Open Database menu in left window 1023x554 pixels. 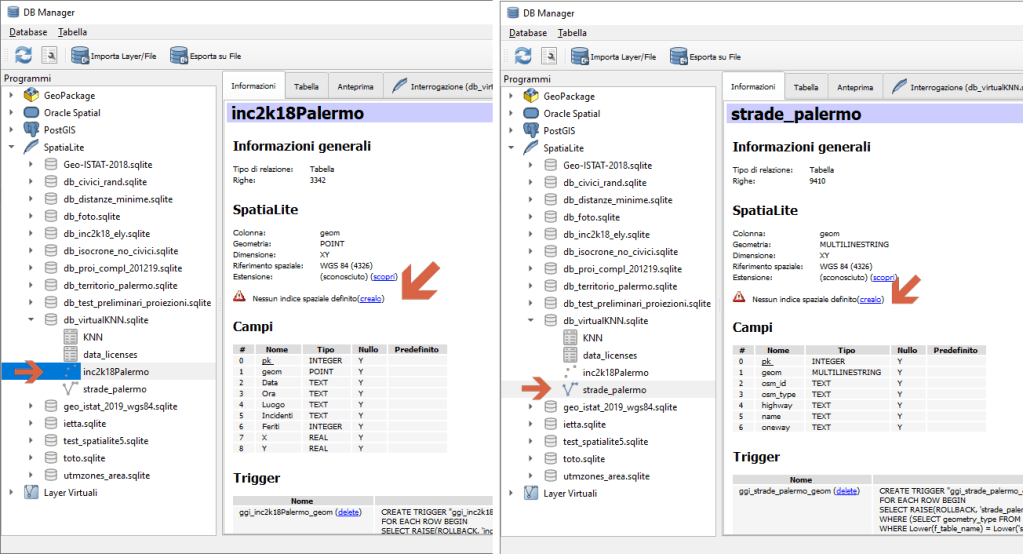pyautogui.click(x=28, y=33)
